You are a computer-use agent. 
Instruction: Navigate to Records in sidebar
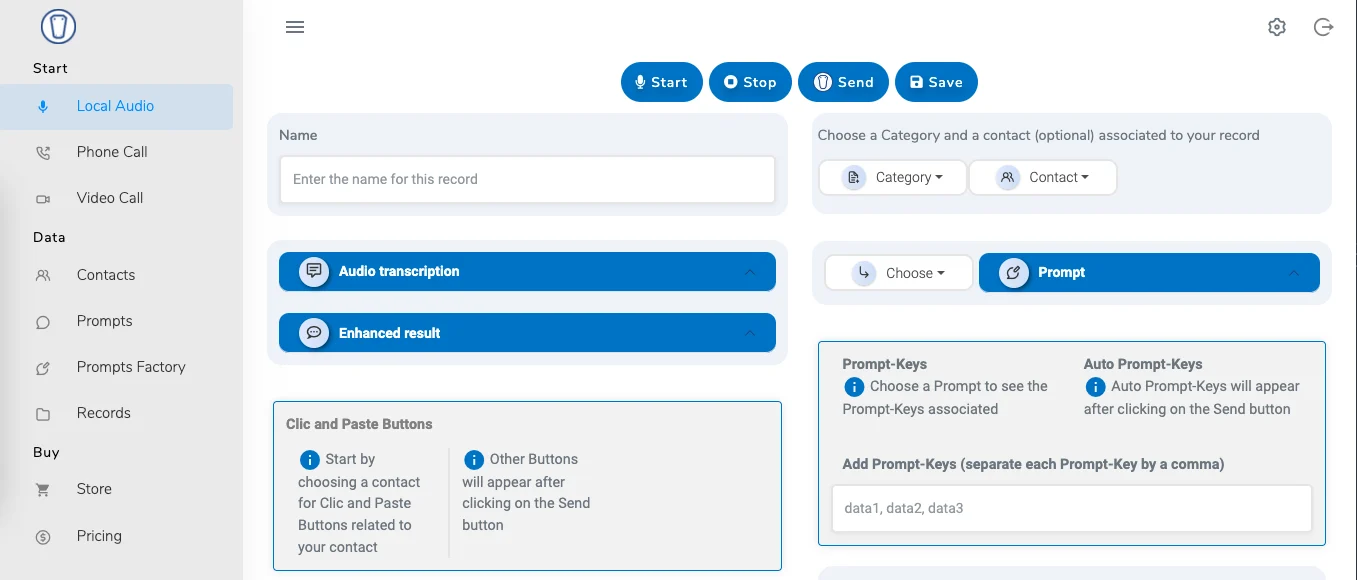tap(104, 413)
